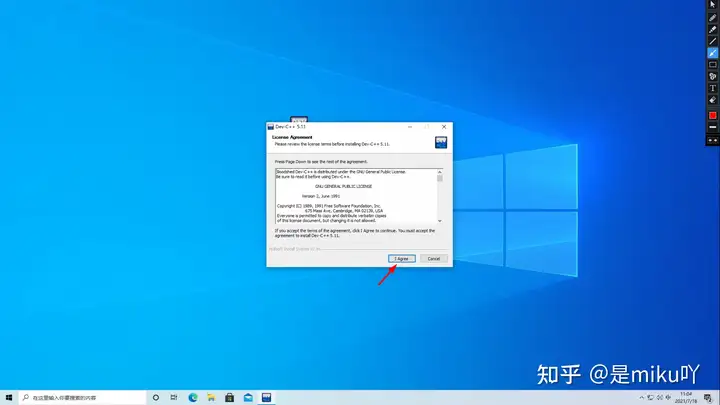Open the clock and date flyout

pyautogui.click(x=686, y=398)
